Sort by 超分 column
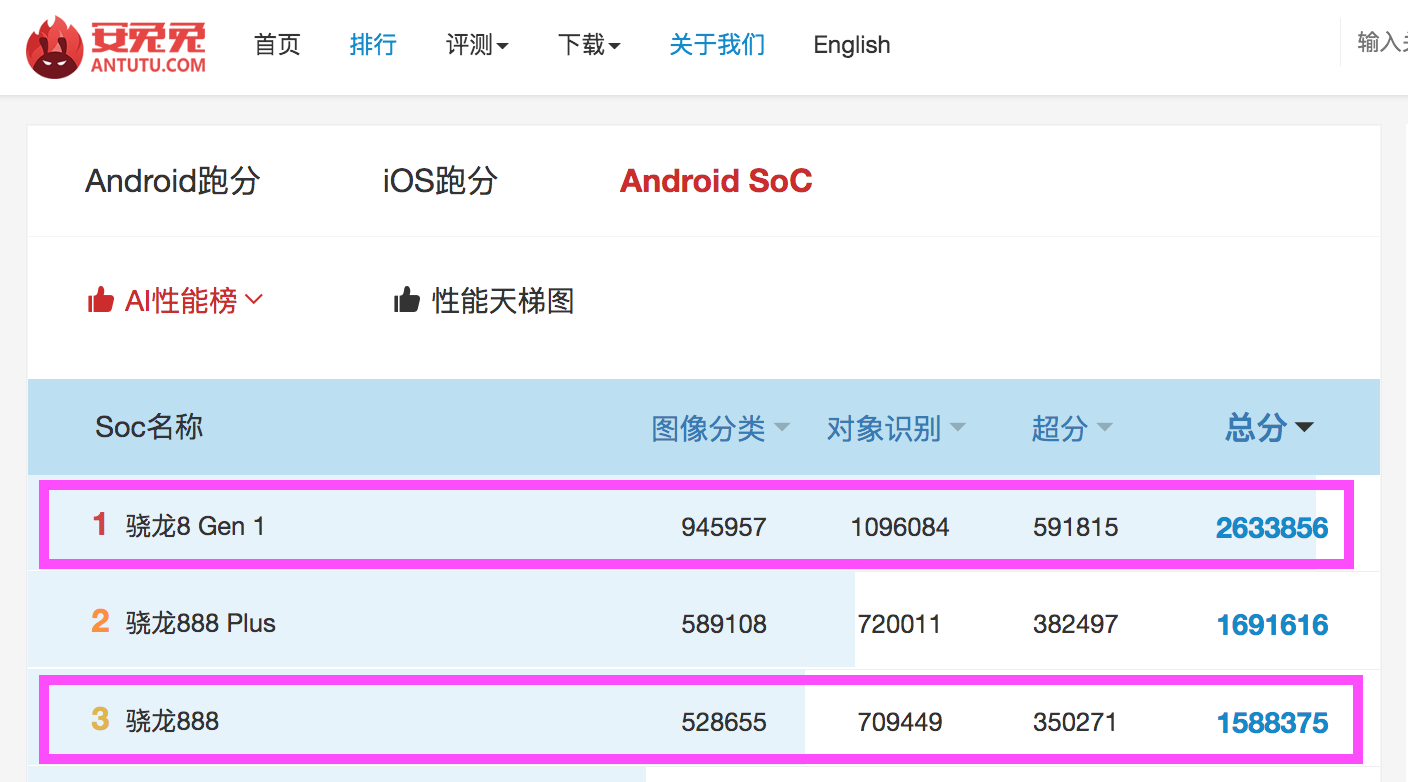The width and height of the screenshot is (1408, 782). pos(1072,428)
